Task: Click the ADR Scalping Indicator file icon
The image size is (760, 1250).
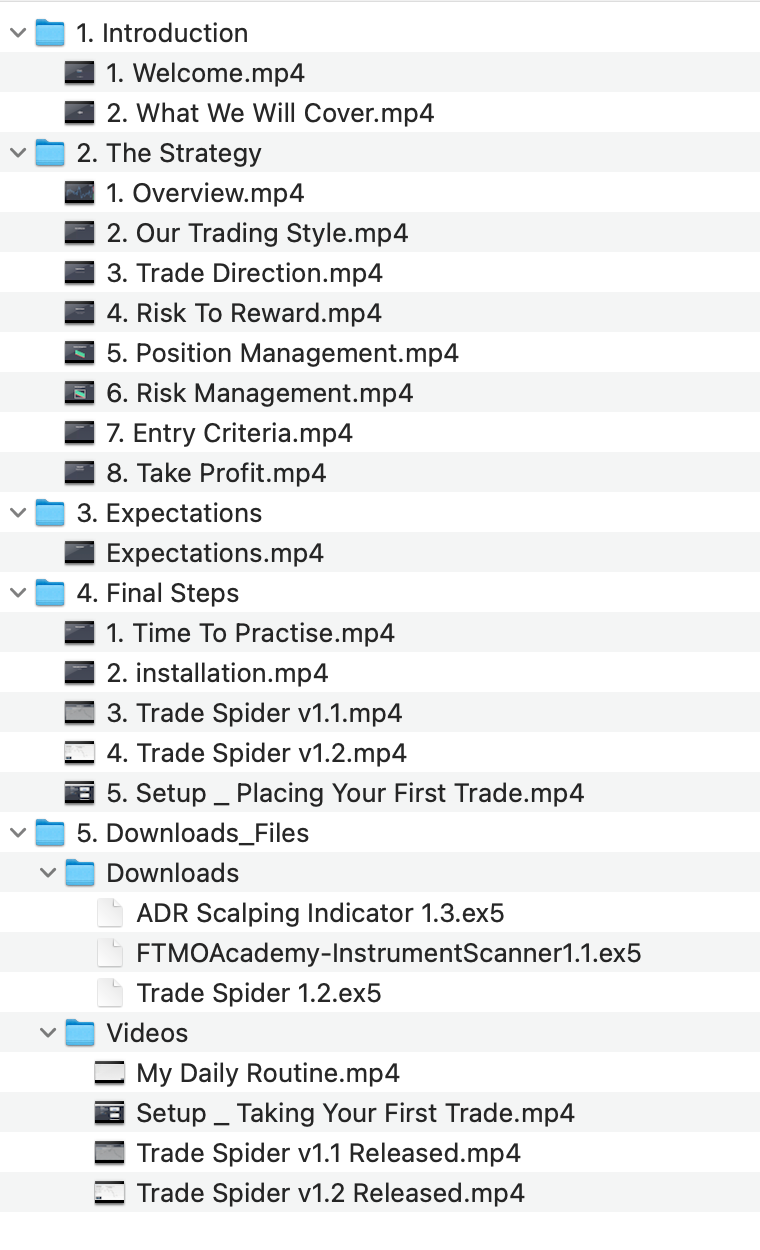Action: [x=110, y=913]
